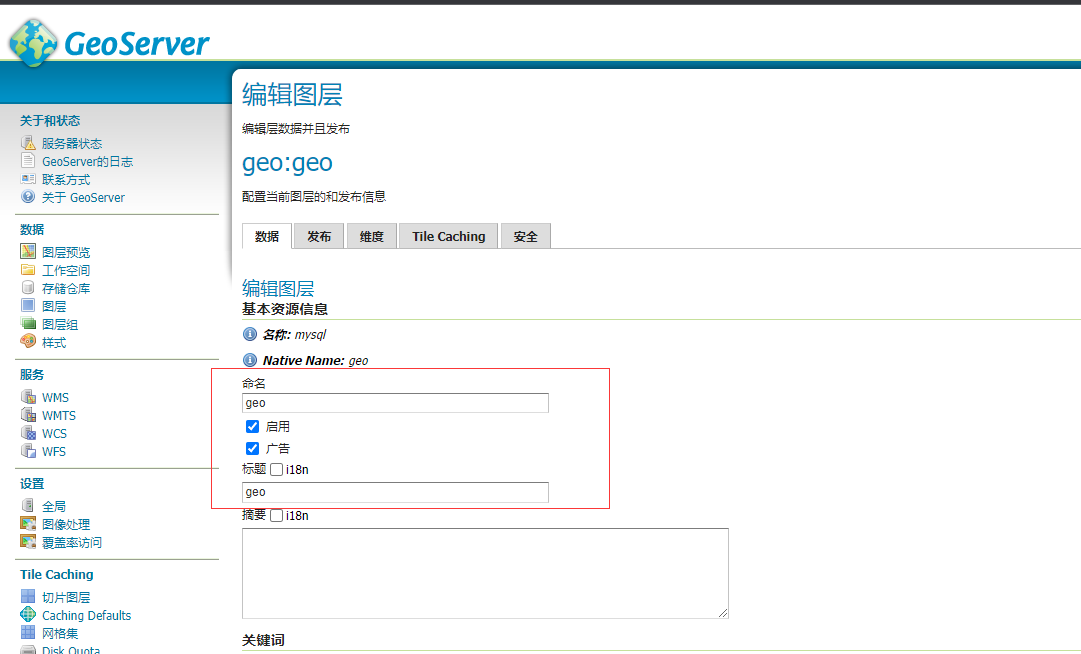Open the 图层组 link
1081x654 pixels.
60,324
